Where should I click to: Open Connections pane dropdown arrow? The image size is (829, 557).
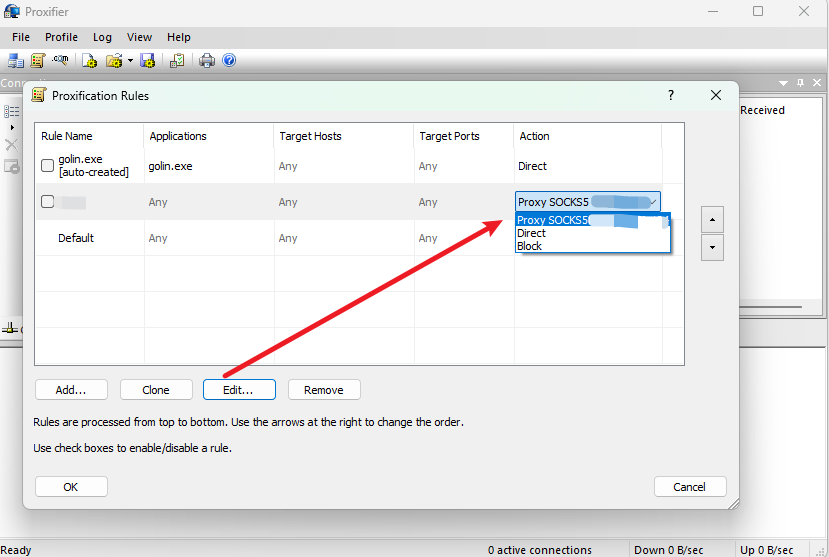784,83
